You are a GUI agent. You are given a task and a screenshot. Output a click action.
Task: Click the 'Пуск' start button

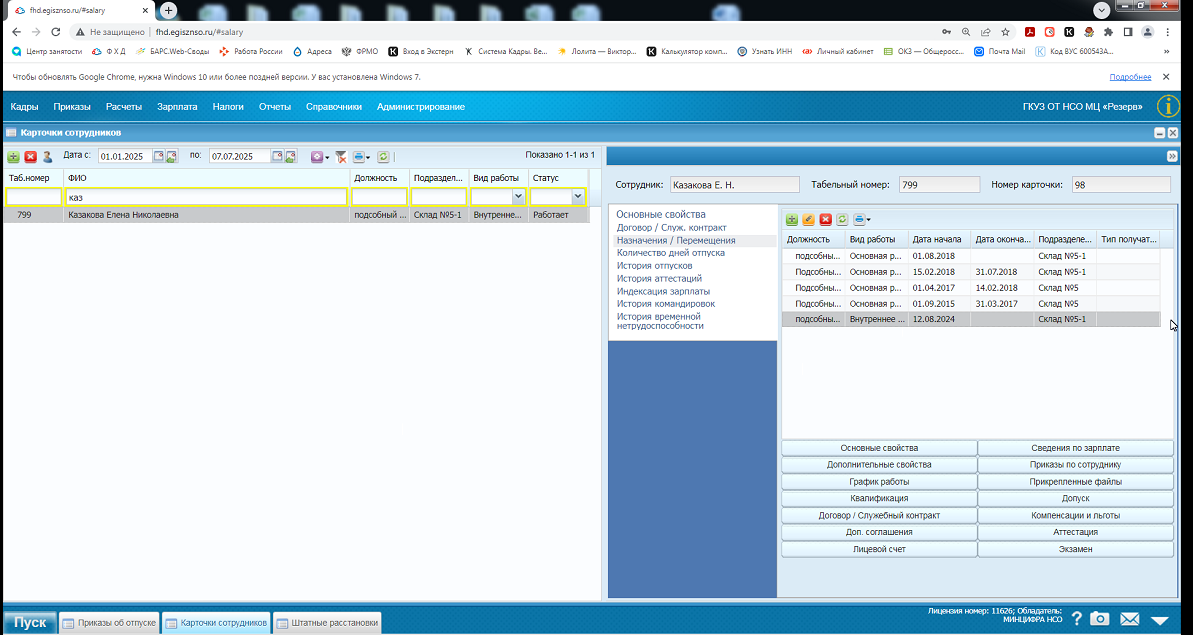tap(30, 622)
